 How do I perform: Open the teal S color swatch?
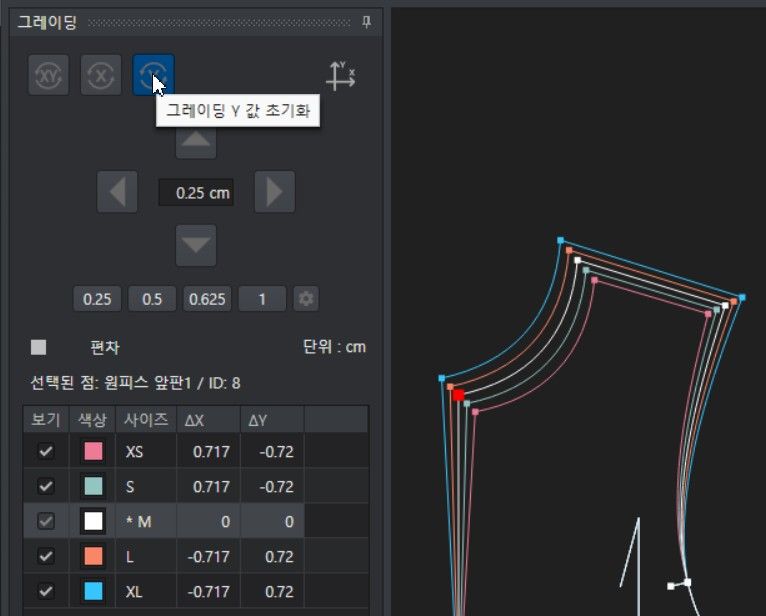pos(93,486)
